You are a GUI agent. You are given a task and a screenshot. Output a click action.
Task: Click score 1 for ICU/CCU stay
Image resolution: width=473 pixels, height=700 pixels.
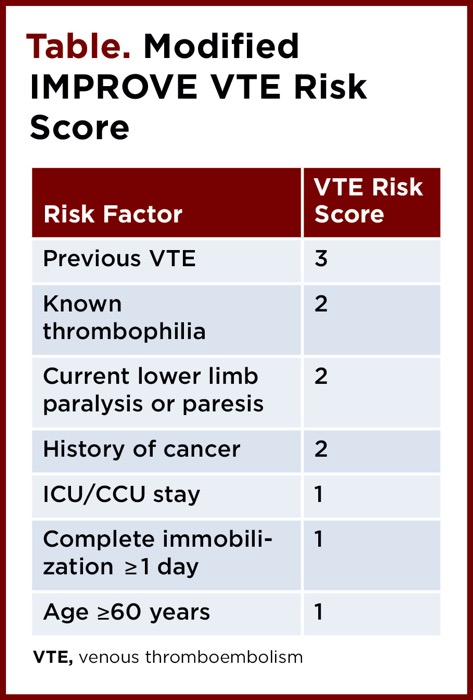click(319, 495)
